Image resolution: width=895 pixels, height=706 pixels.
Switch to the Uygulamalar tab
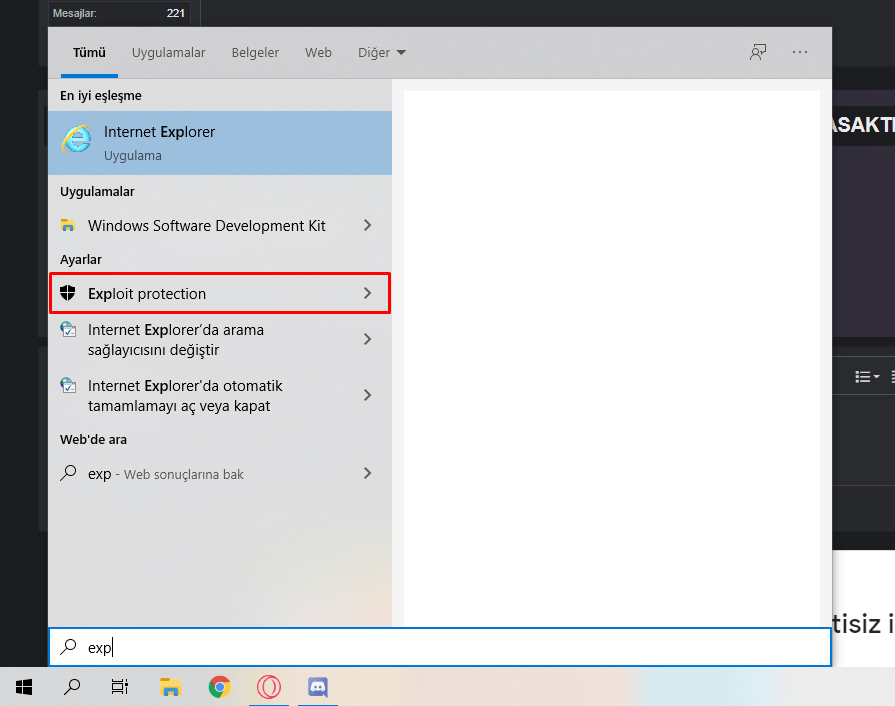(168, 53)
